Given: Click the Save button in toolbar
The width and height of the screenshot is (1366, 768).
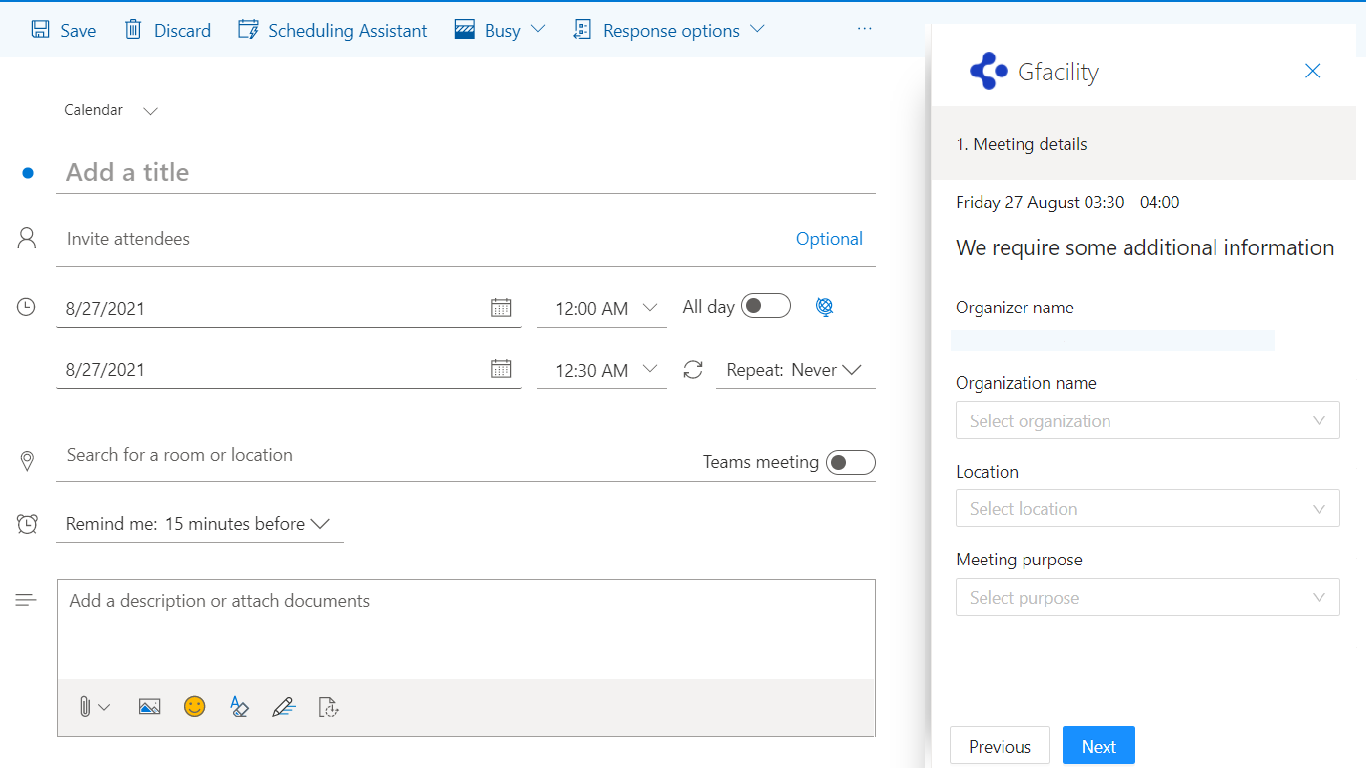Looking at the screenshot, I should [63, 30].
